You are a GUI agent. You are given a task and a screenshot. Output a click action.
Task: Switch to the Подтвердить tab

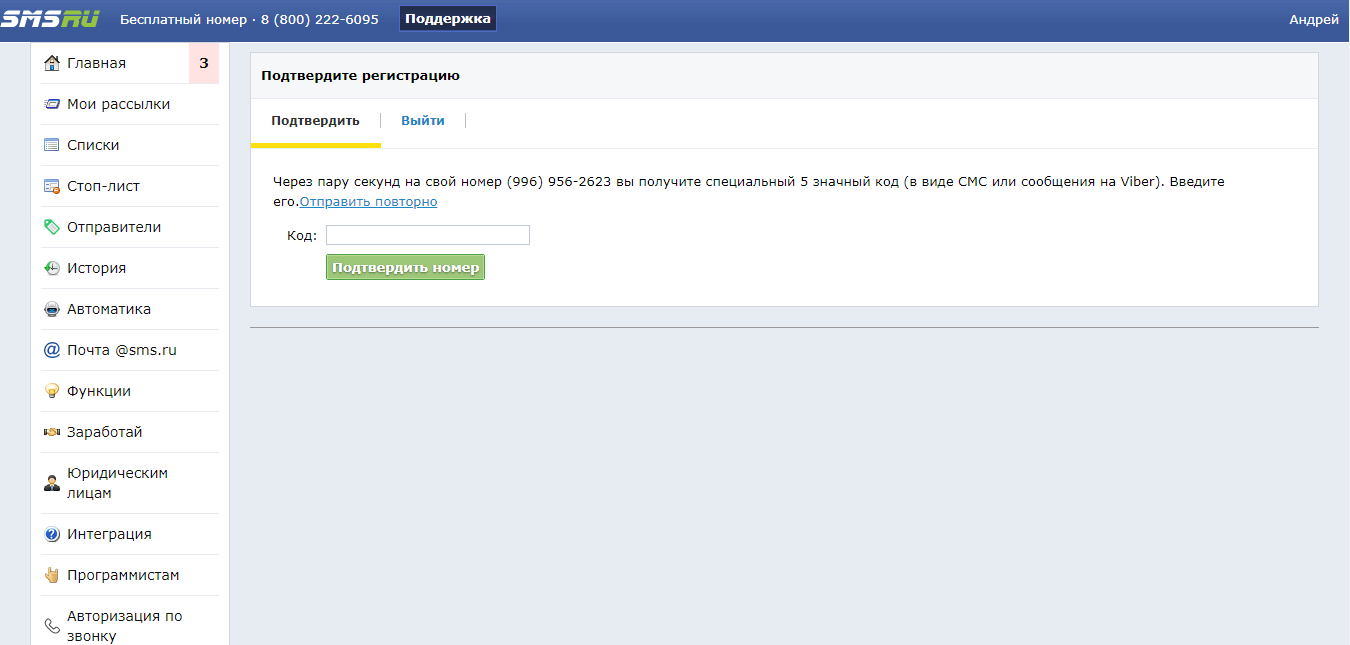(x=315, y=121)
